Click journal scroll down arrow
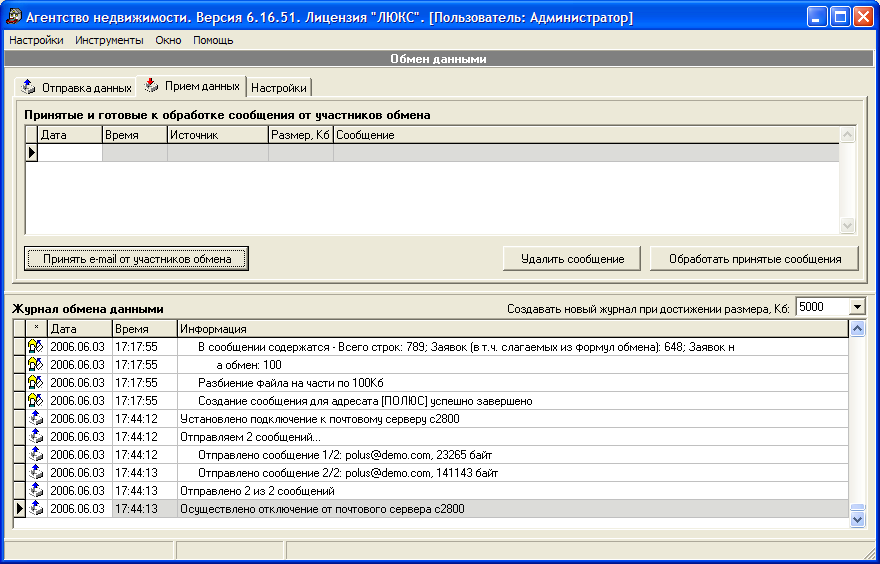 click(858, 520)
